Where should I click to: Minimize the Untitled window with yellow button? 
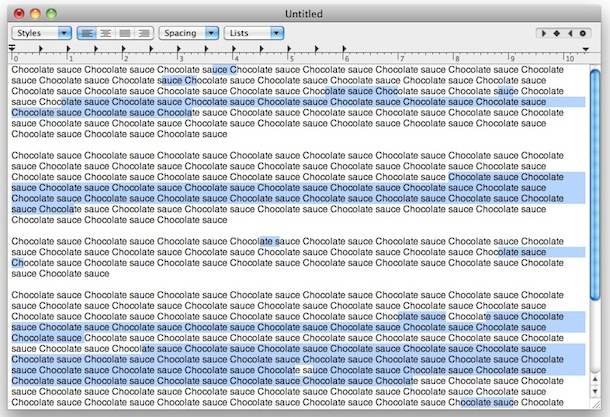pyautogui.click(x=35, y=14)
